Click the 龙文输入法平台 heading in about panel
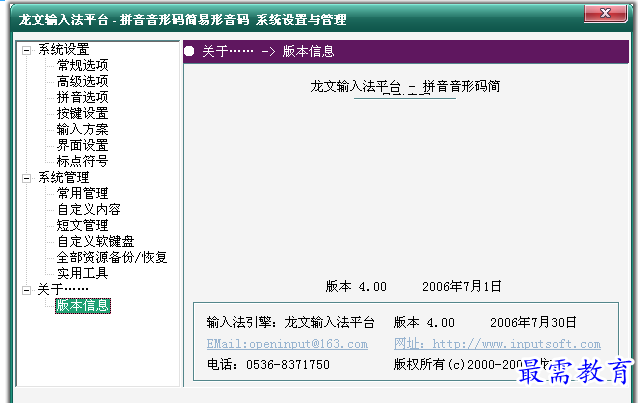Screen dimensions: 640x403 (405, 86)
